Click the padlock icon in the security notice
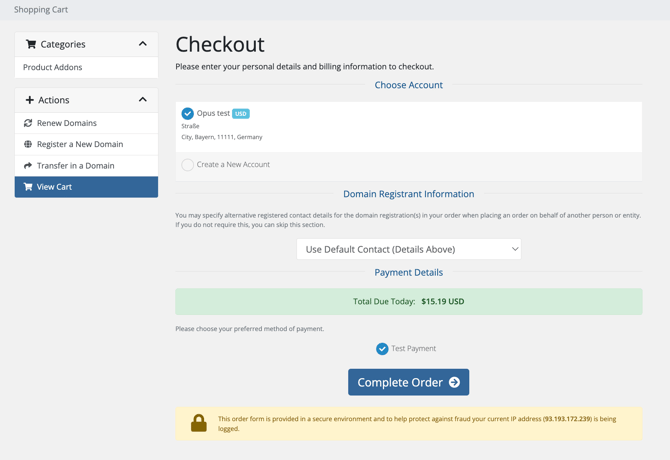The width and height of the screenshot is (670, 460). (x=199, y=423)
